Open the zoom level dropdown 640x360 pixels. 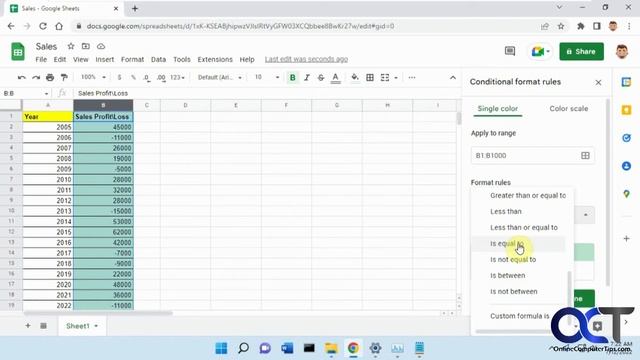pyautogui.click(x=93, y=77)
